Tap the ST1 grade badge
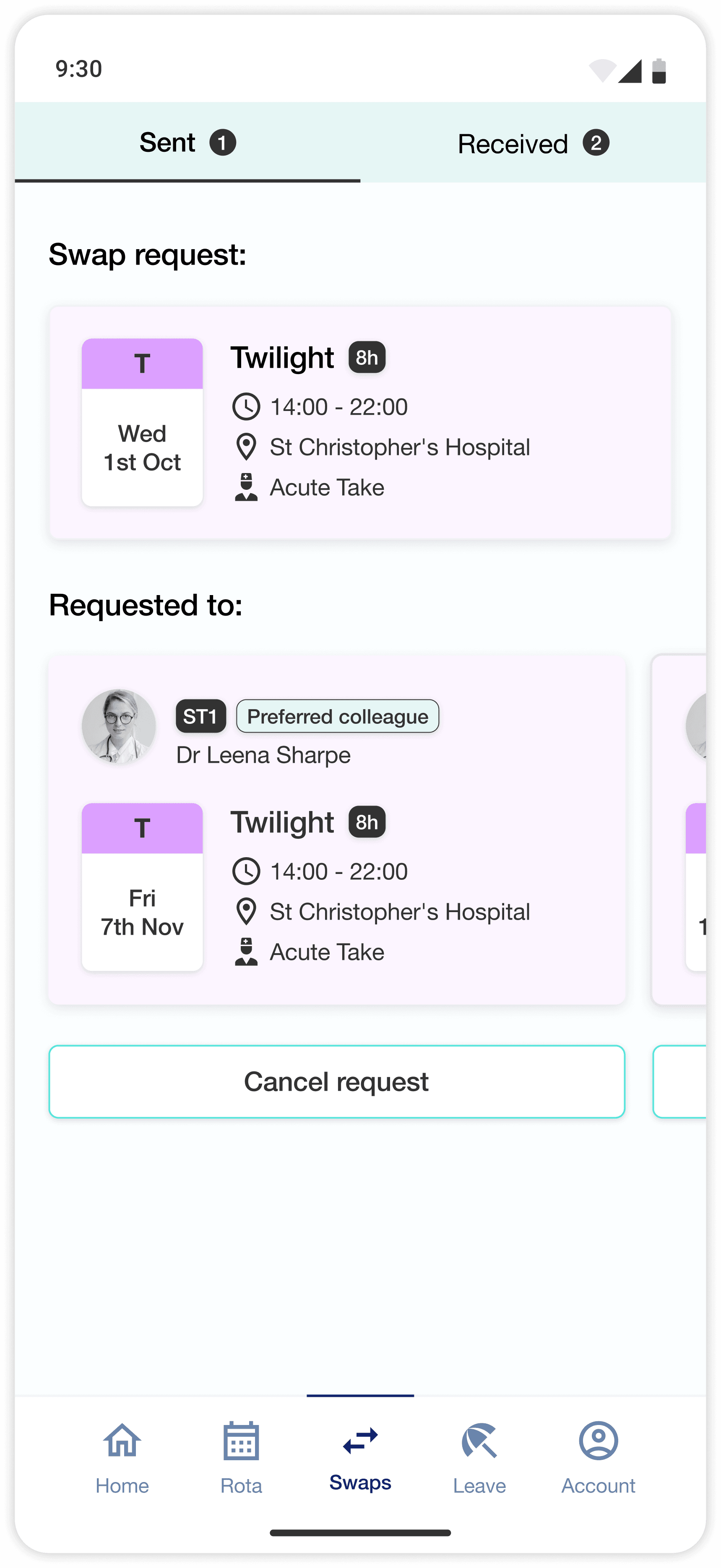This screenshot has height=1568, width=721. 200,716
